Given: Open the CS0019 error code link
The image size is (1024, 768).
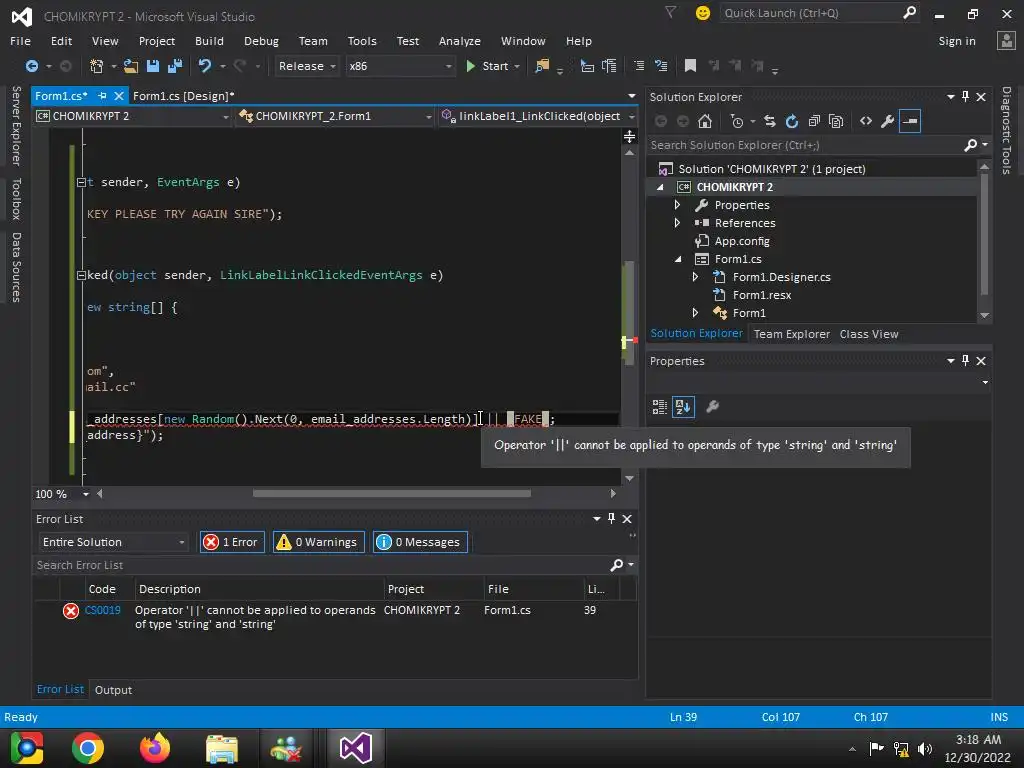Looking at the screenshot, I should [x=103, y=610].
